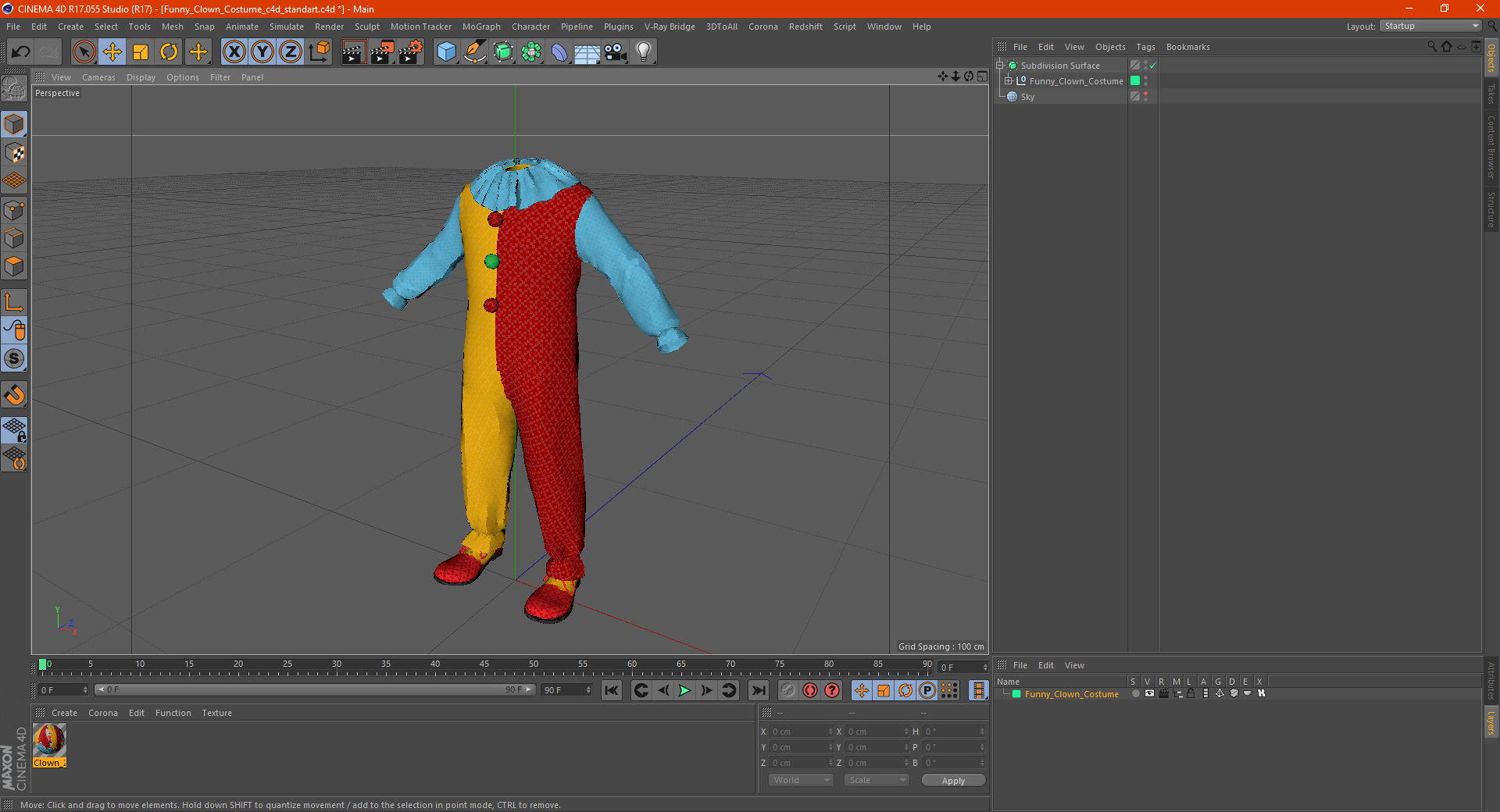Open the Sculpt menu
This screenshot has width=1500, height=812.
pyautogui.click(x=367, y=27)
